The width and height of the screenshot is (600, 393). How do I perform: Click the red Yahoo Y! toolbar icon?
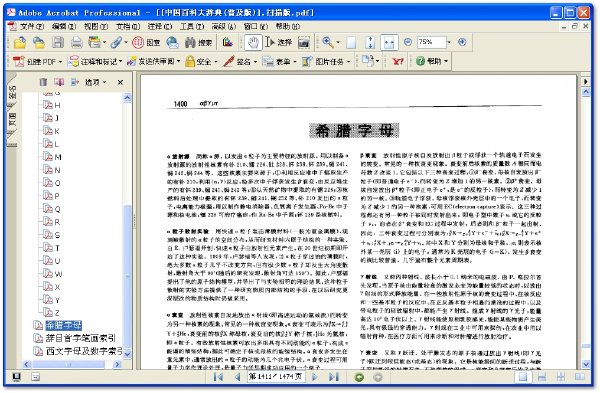[x=398, y=61]
